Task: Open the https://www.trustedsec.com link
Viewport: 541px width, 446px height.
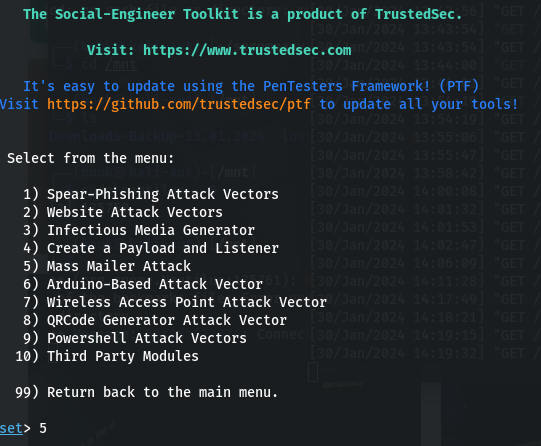Action: 247,50
